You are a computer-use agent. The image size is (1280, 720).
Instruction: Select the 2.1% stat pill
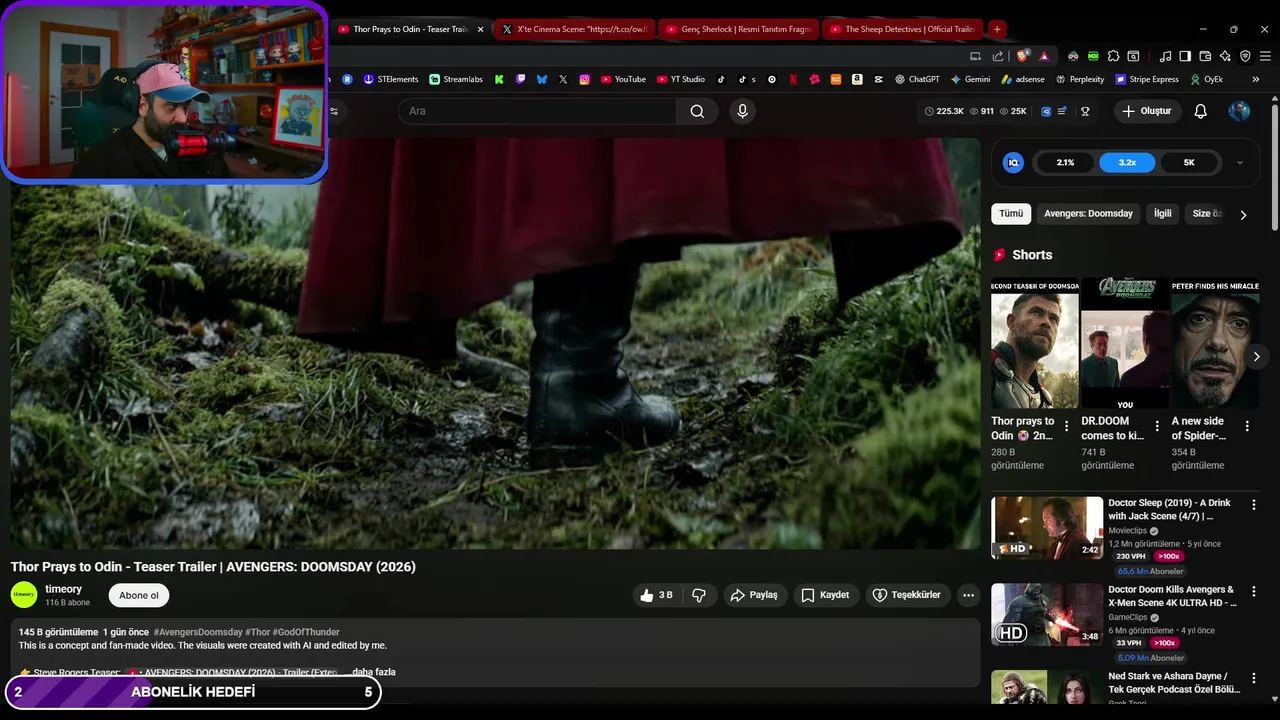1065,162
